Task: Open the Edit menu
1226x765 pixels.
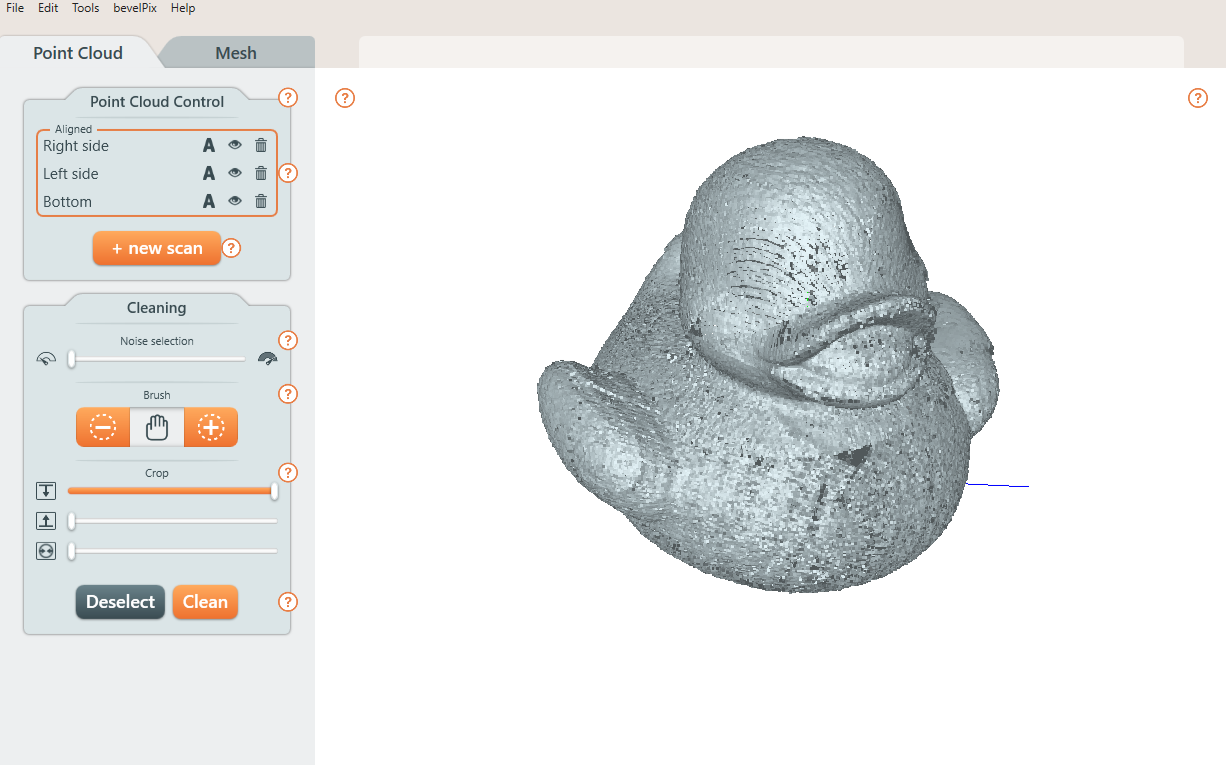Action: point(48,8)
